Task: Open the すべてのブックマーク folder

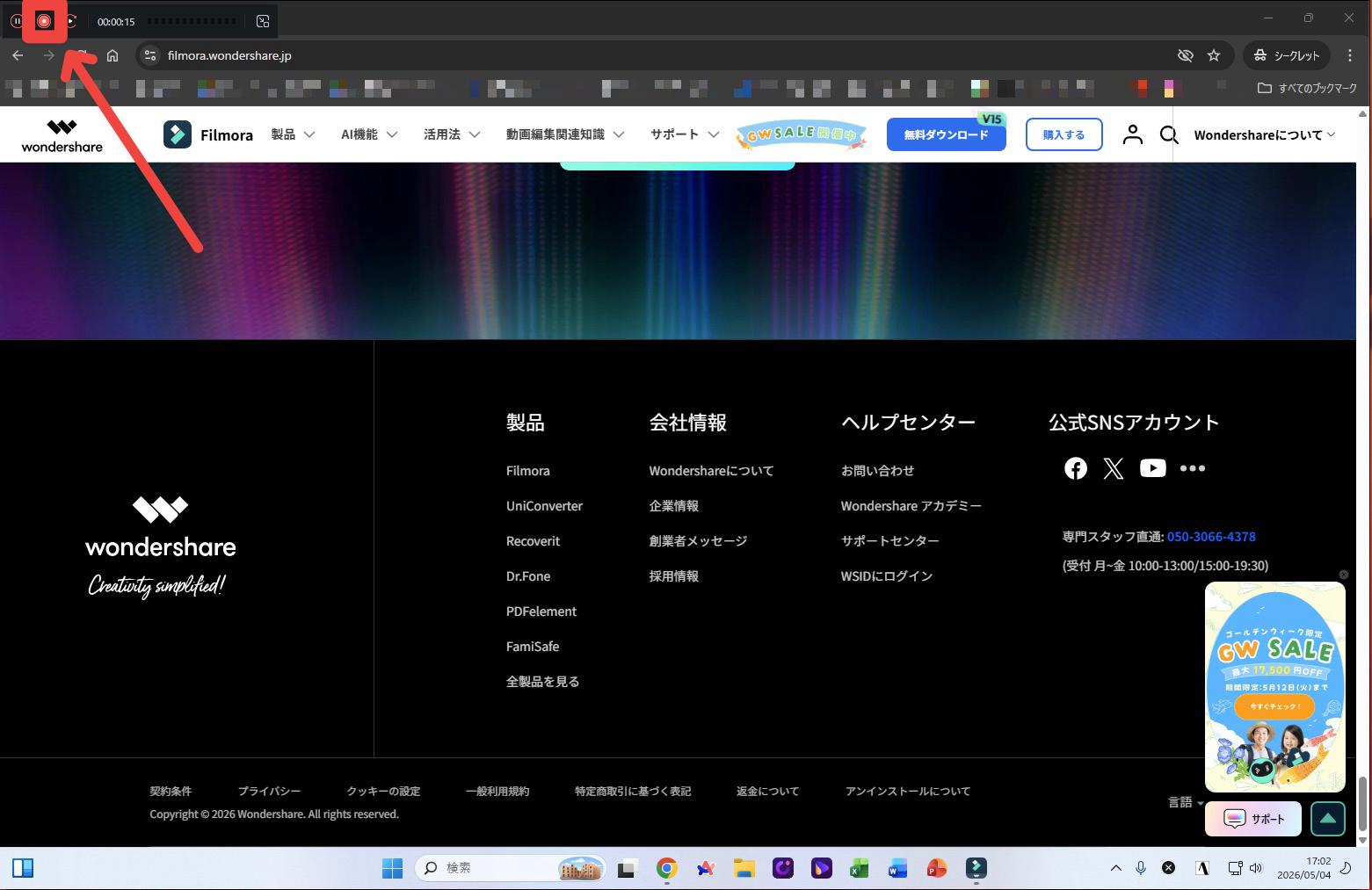Action: point(1307,88)
